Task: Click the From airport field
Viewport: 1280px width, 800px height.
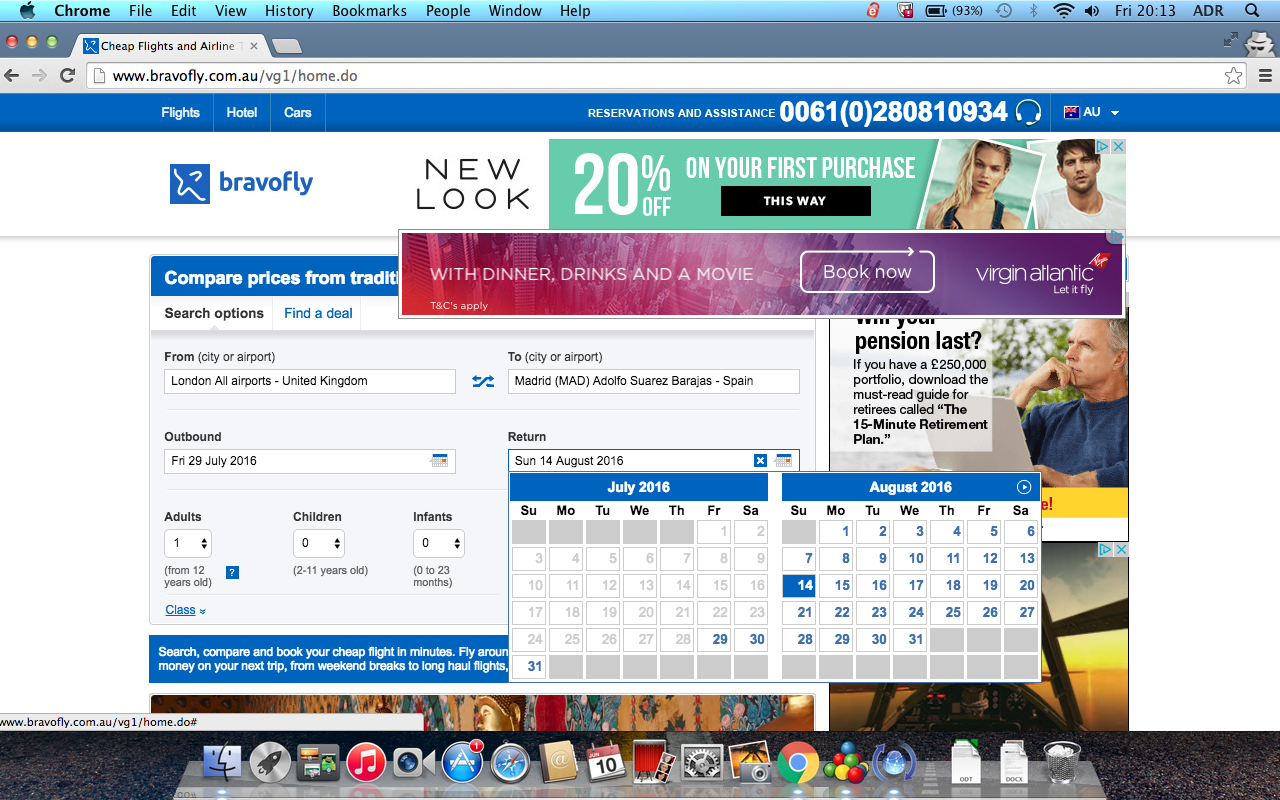Action: click(310, 381)
